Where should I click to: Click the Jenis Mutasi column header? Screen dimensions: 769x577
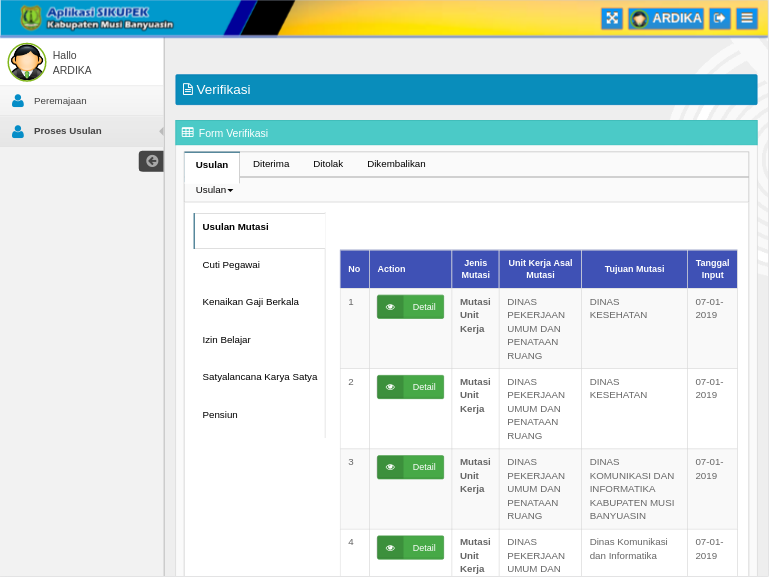tap(475, 269)
